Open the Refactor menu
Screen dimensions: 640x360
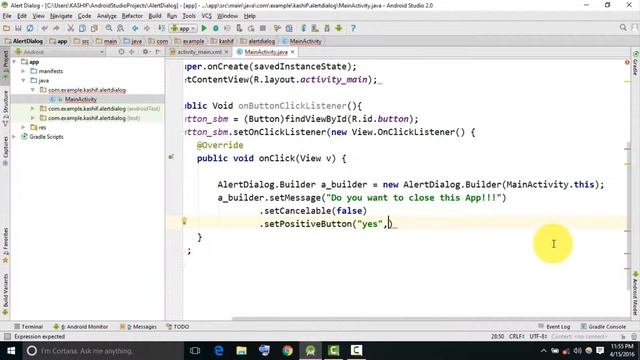point(132,16)
